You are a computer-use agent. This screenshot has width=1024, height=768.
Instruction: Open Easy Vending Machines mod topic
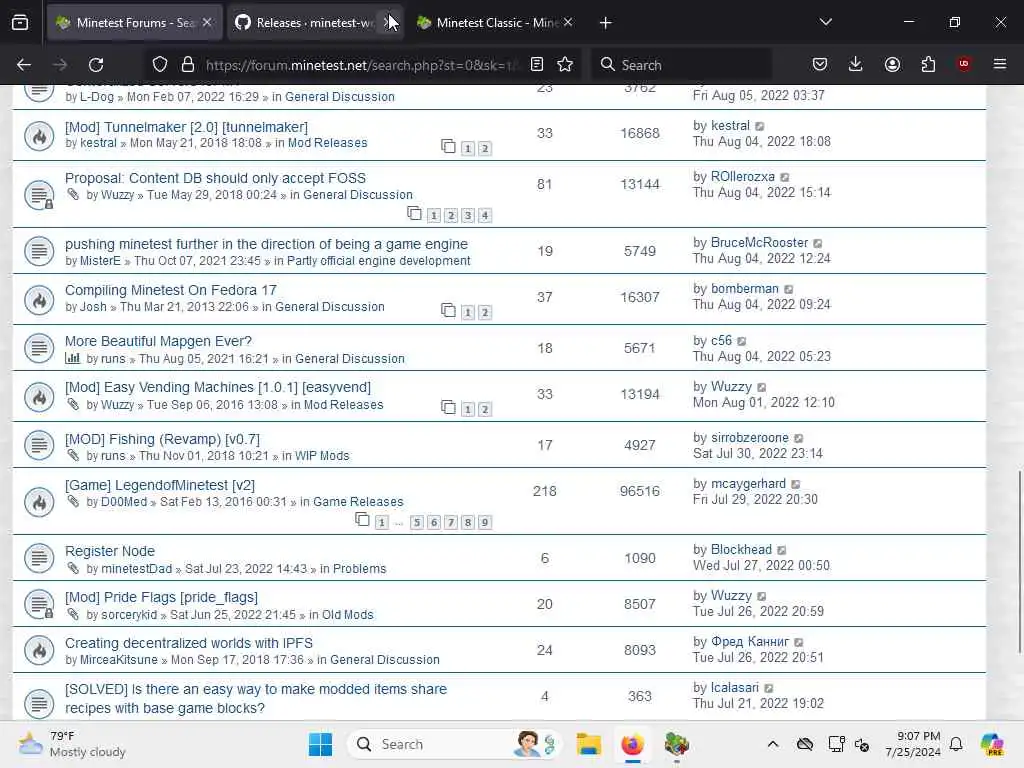pos(217,387)
